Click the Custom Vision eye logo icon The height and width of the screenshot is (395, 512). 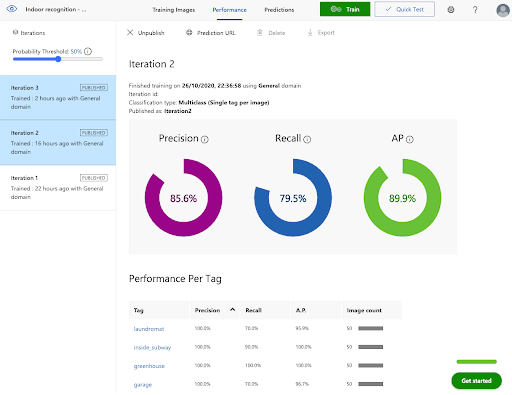[x=12, y=9]
